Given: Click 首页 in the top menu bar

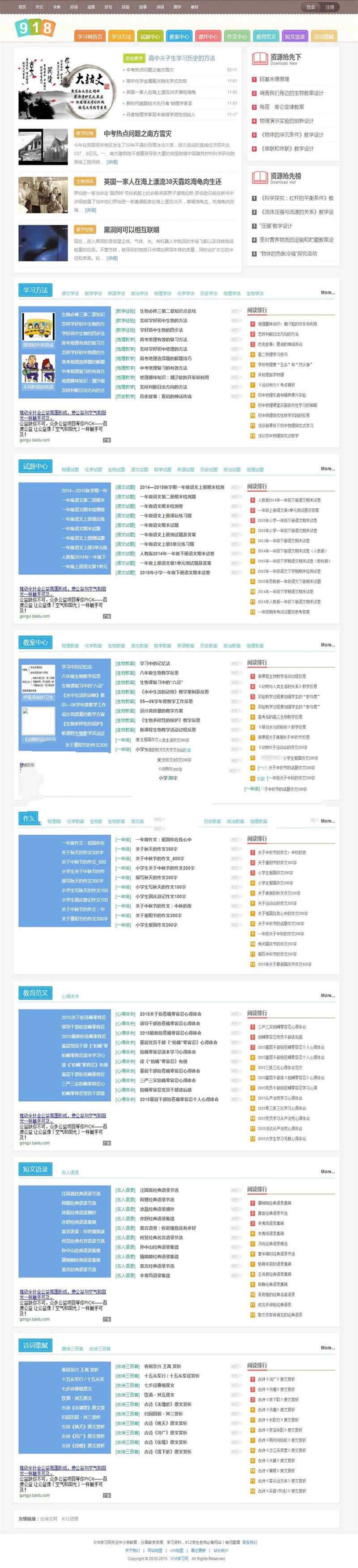Looking at the screenshot, I should [22, 7].
